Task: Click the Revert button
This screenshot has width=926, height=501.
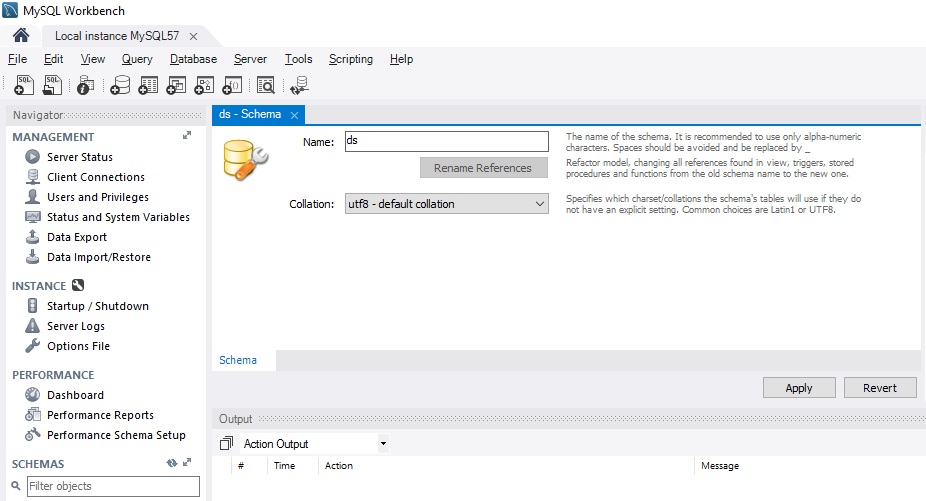Action: [x=880, y=388]
